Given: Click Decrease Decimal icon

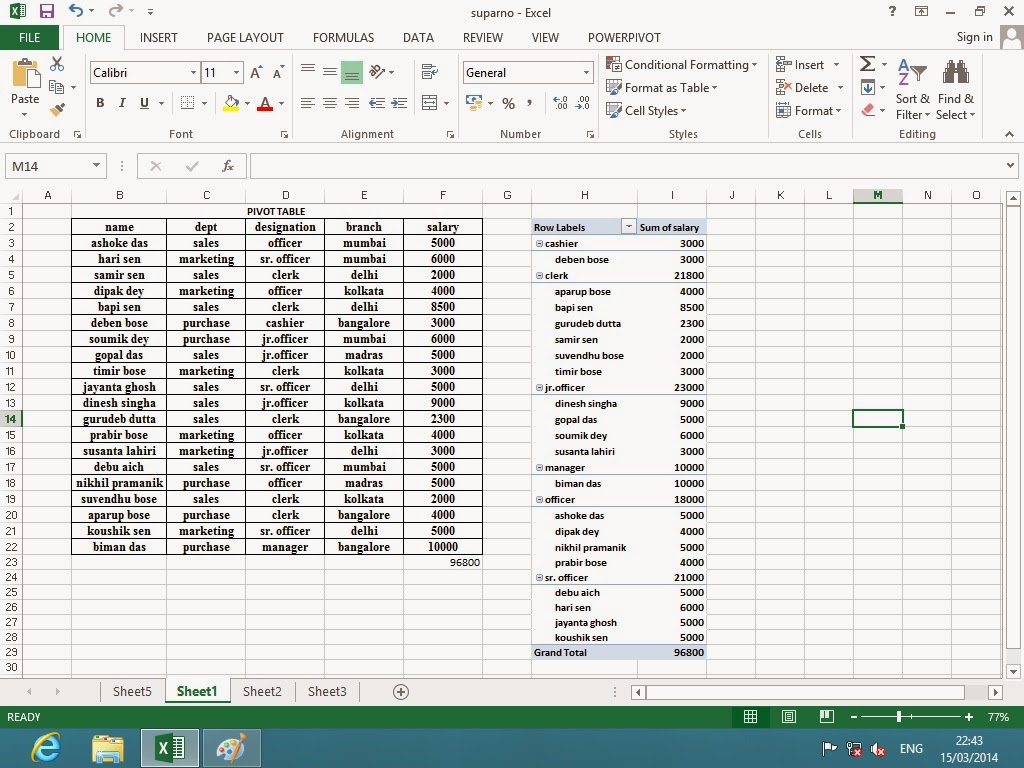Looking at the screenshot, I should (x=583, y=103).
